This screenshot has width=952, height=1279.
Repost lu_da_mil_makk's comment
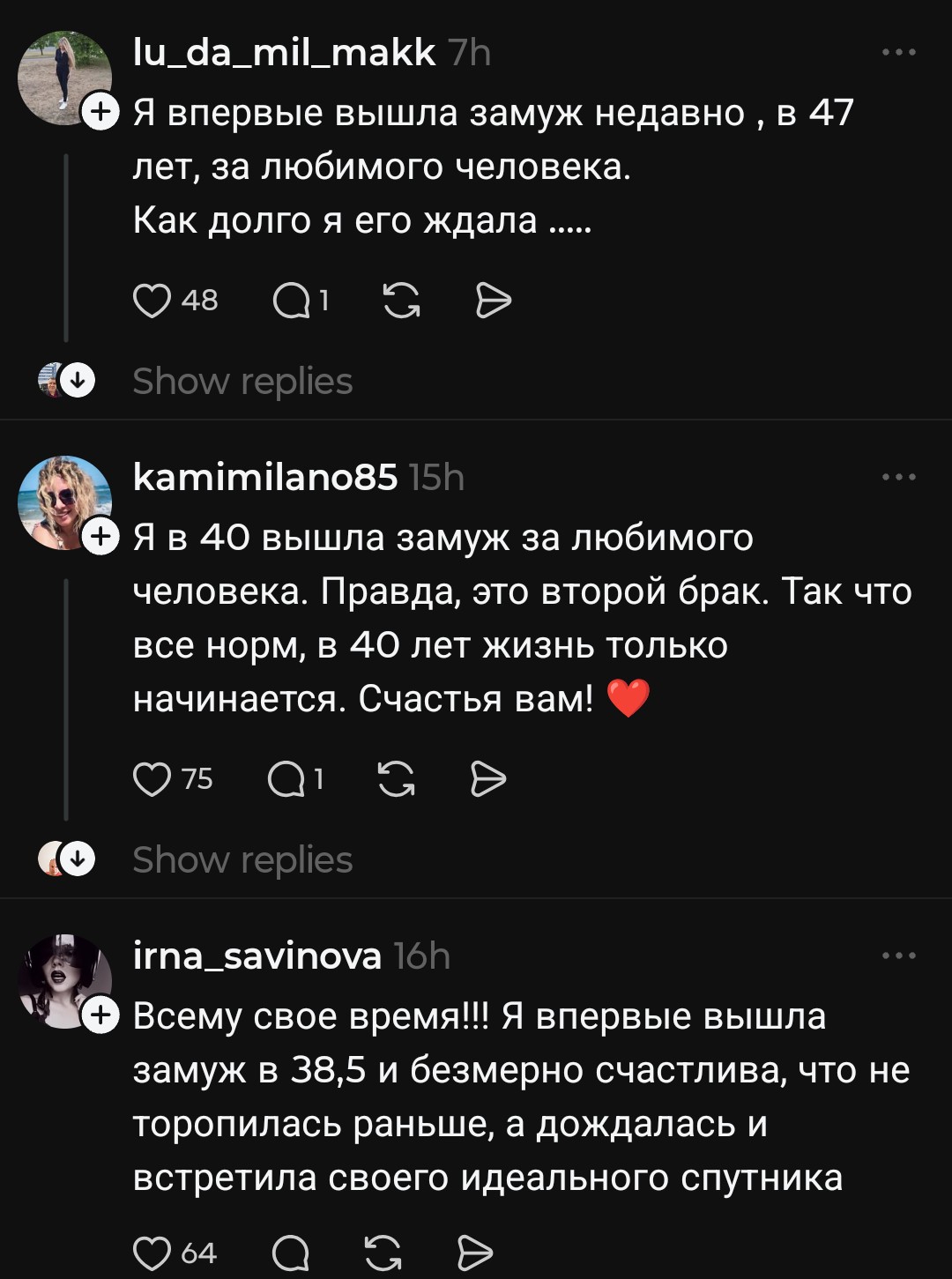click(402, 301)
